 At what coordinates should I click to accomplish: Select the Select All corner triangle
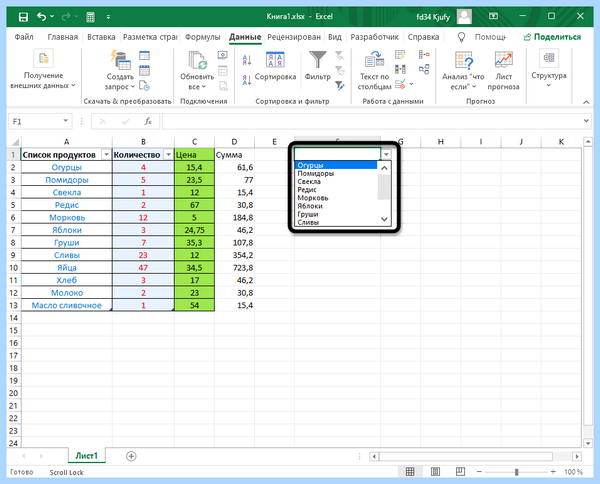coord(15,142)
